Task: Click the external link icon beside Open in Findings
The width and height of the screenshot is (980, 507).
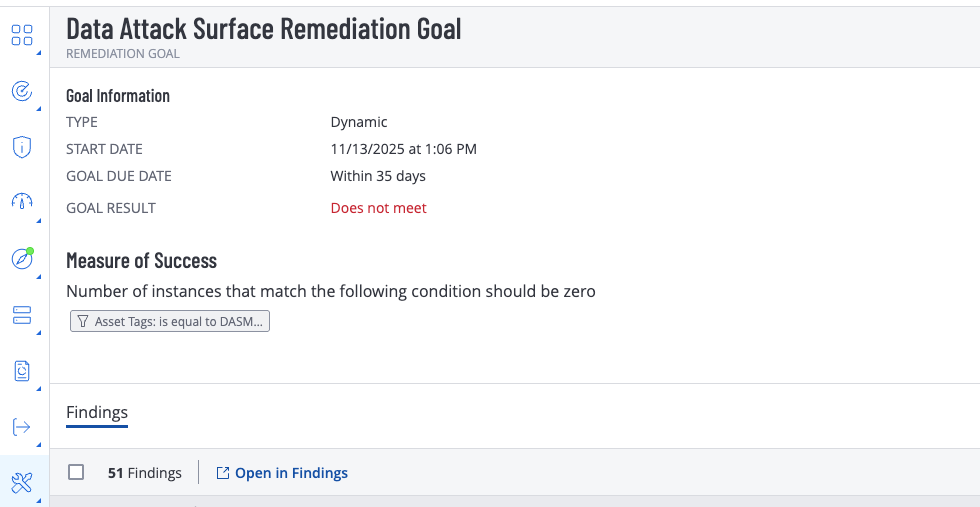Action: [223, 473]
